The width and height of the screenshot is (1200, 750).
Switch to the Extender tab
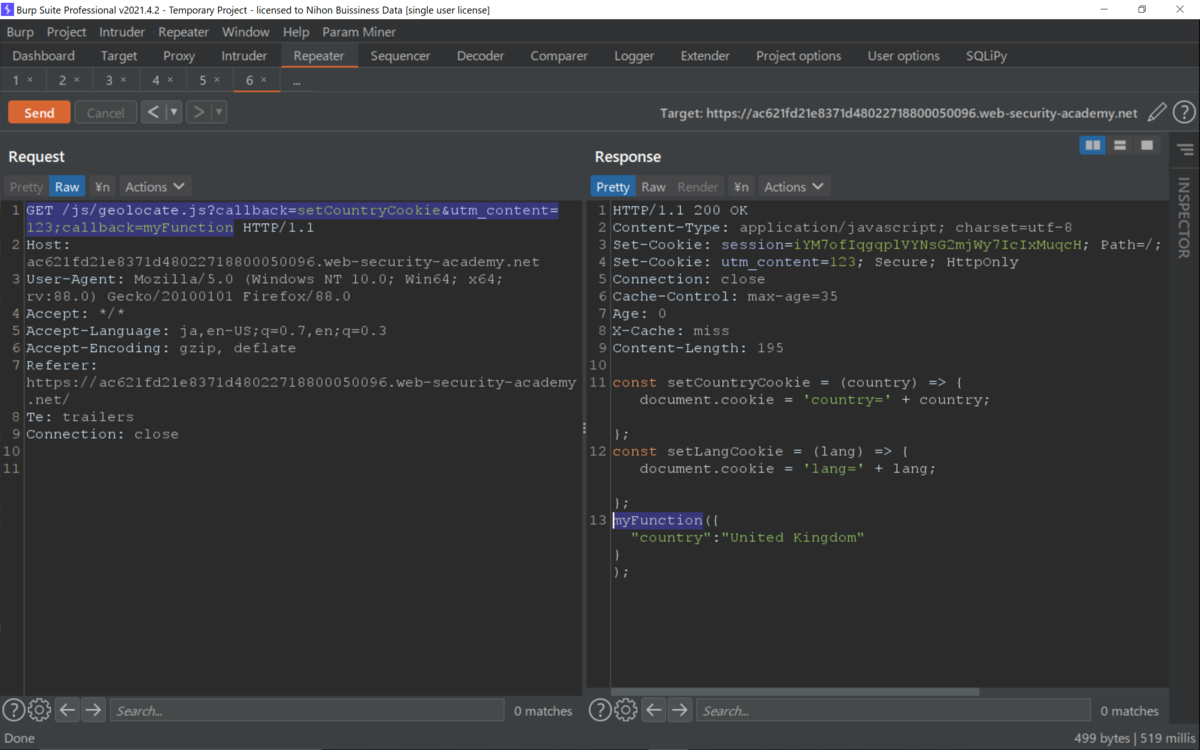click(705, 56)
